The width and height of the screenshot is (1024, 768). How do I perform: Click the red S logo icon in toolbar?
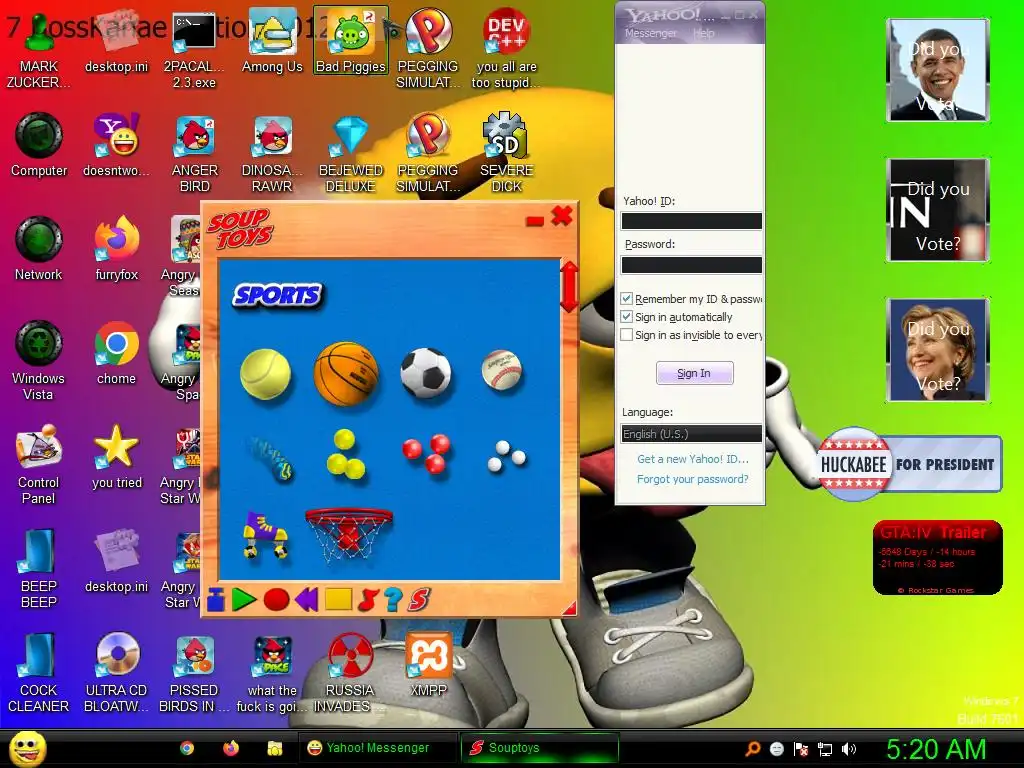pos(419,600)
